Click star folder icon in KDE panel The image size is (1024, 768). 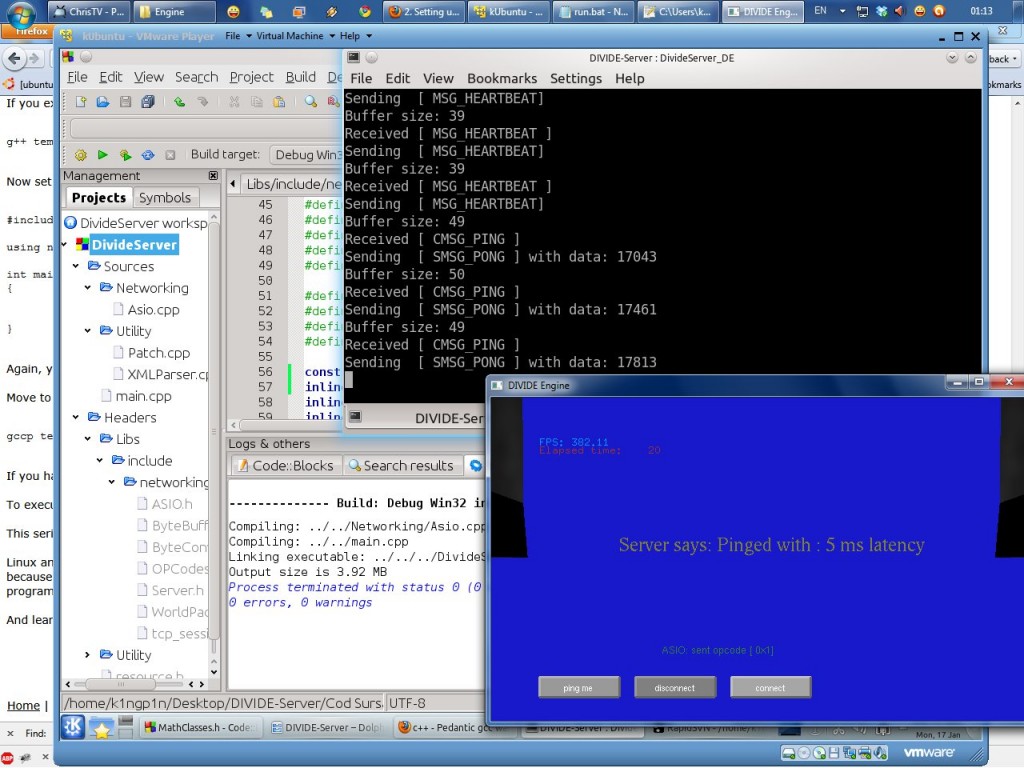(102, 728)
